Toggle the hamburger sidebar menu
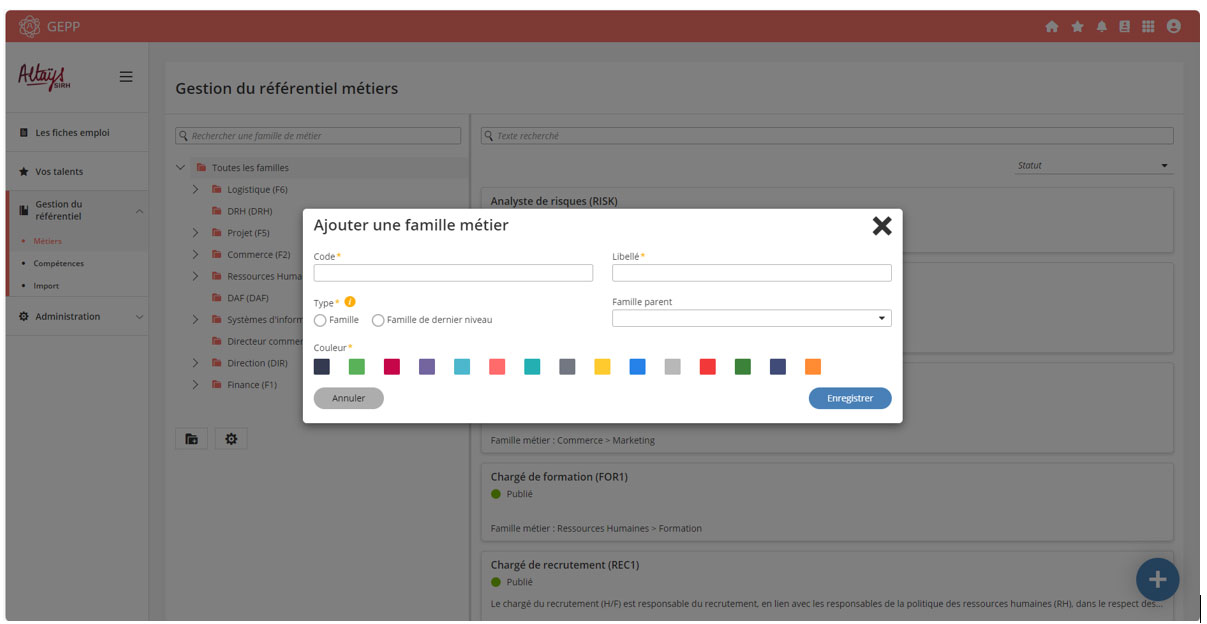The image size is (1207, 624). click(126, 76)
